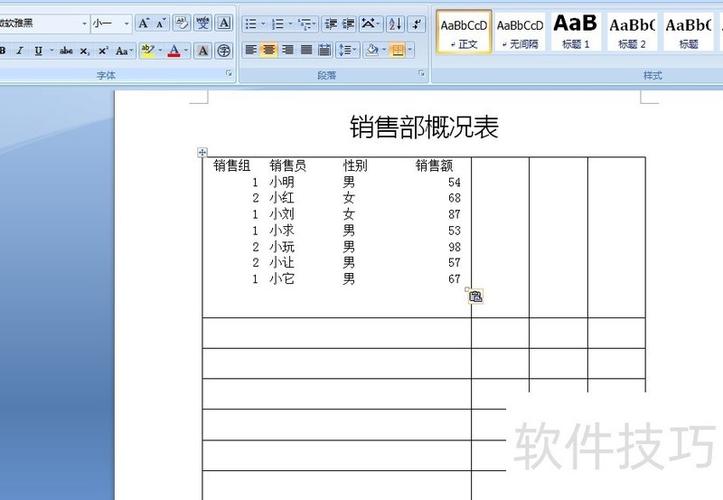Click the 销售额 header text
Screen dimensions: 723x500
point(434,165)
